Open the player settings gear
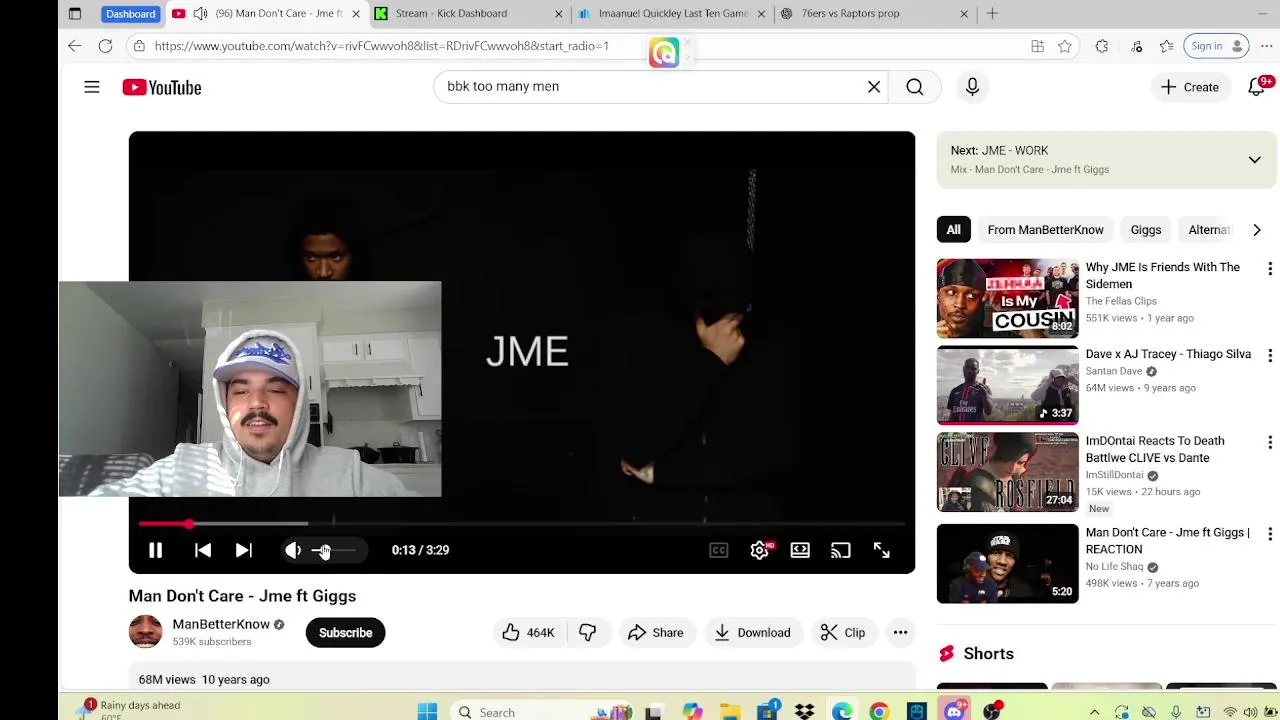The image size is (1280, 720). [759, 550]
